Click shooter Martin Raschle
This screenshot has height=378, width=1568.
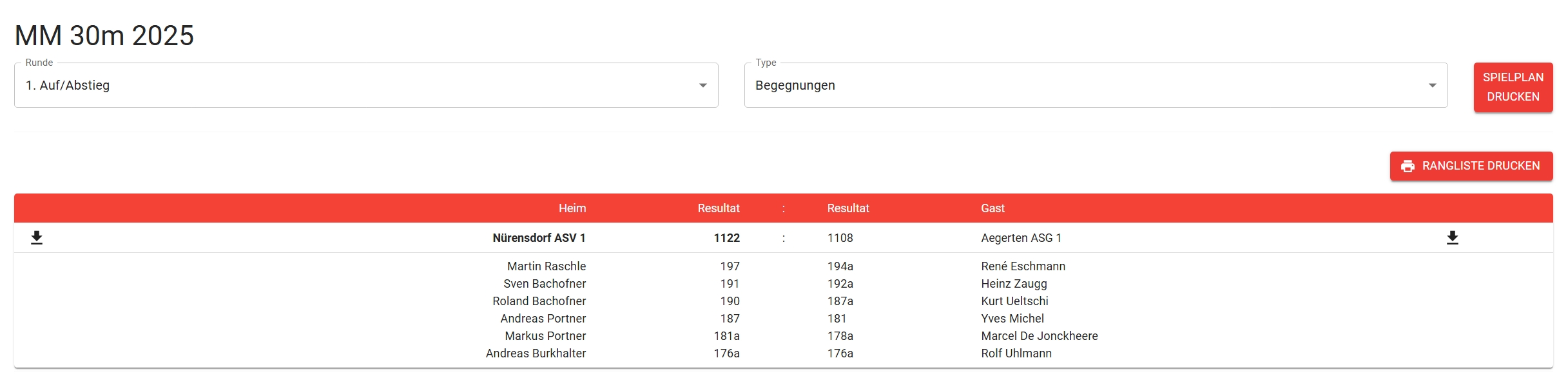tap(546, 266)
